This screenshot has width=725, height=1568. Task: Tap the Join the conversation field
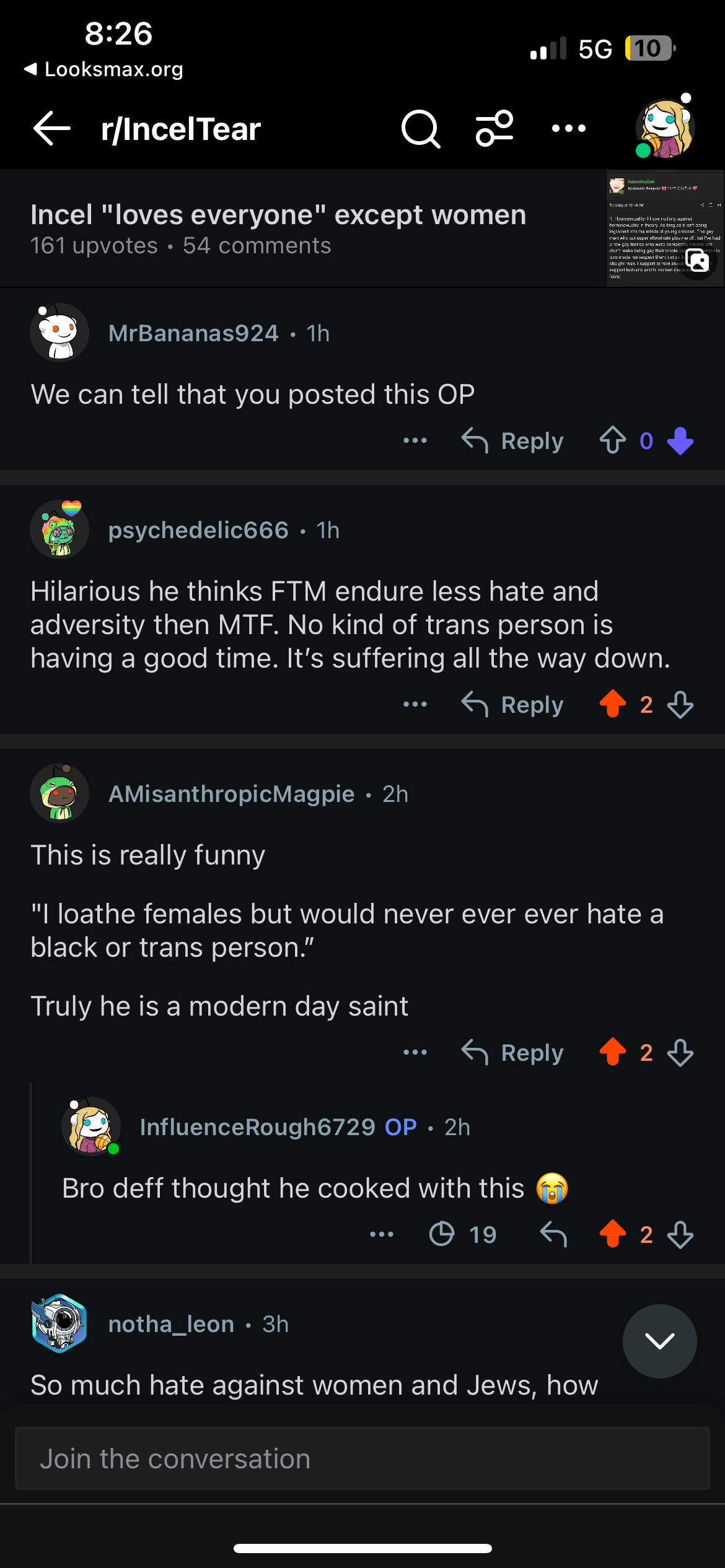point(362,1459)
